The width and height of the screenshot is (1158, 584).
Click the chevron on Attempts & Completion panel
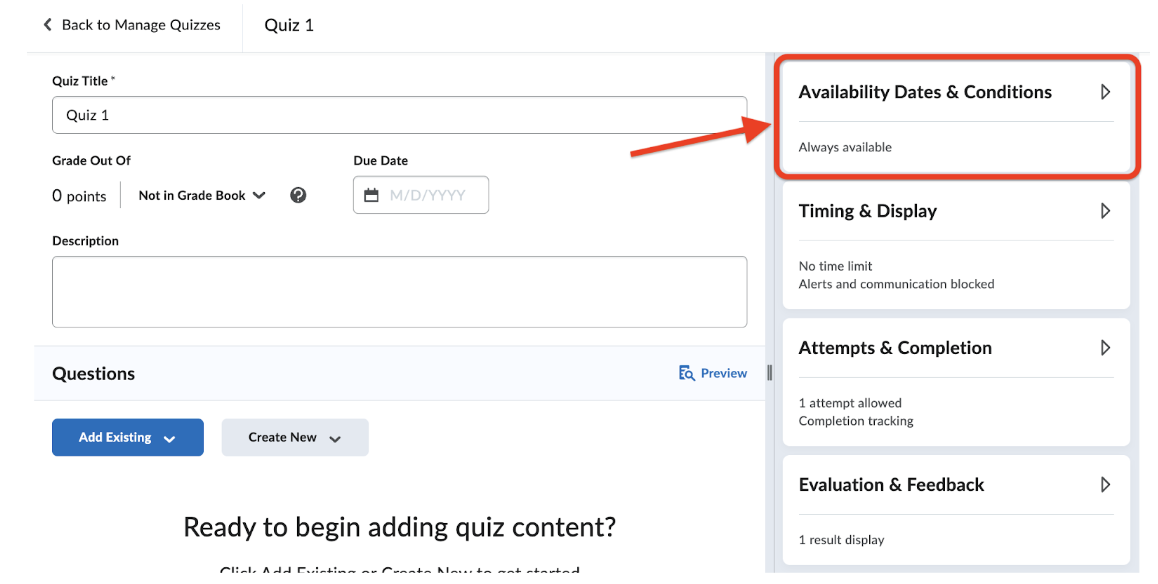pyautogui.click(x=1105, y=348)
